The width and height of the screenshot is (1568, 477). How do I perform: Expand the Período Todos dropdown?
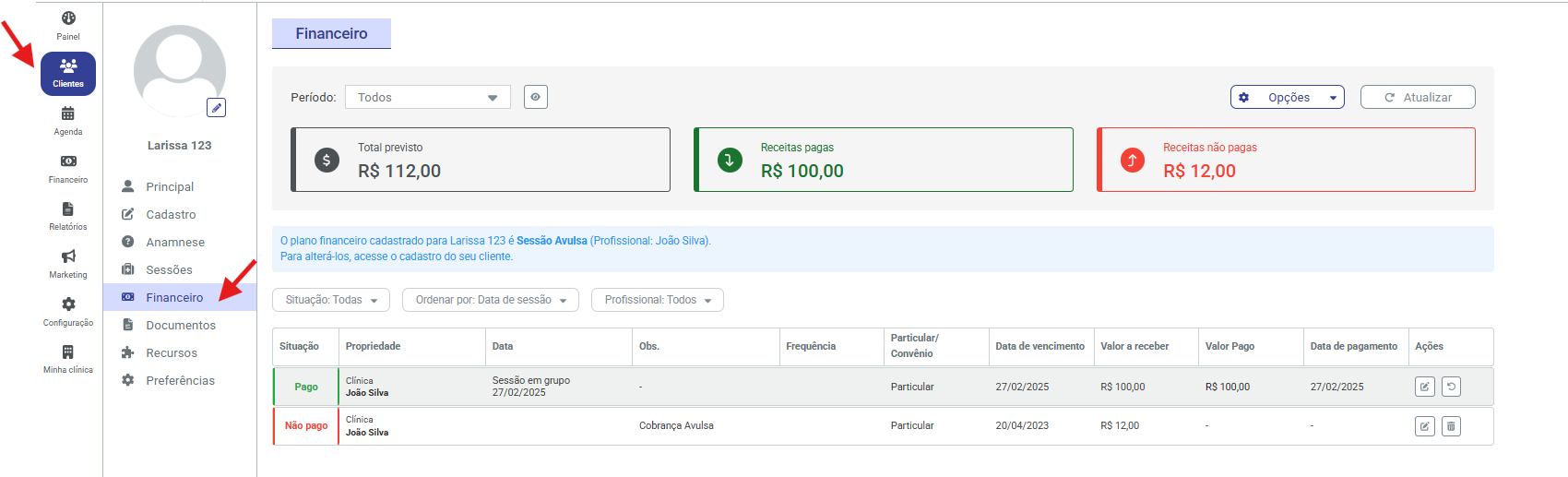coord(428,97)
